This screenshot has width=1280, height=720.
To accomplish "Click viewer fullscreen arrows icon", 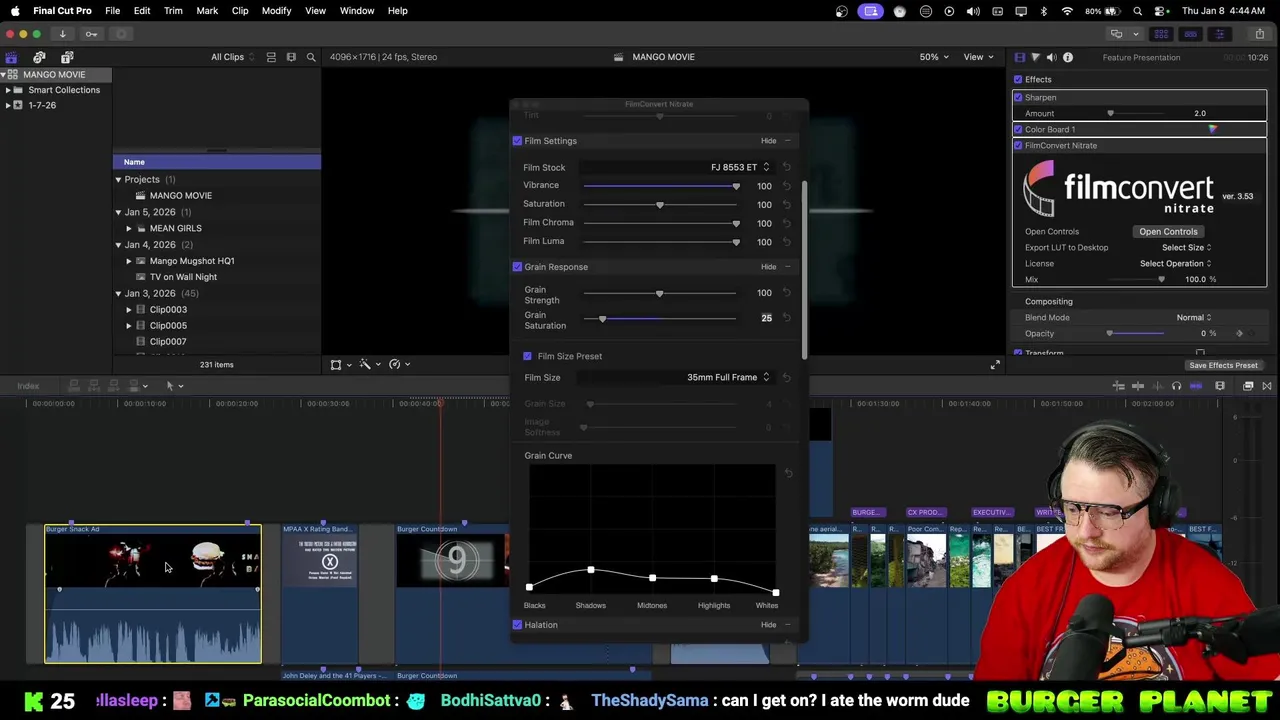I will (994, 365).
